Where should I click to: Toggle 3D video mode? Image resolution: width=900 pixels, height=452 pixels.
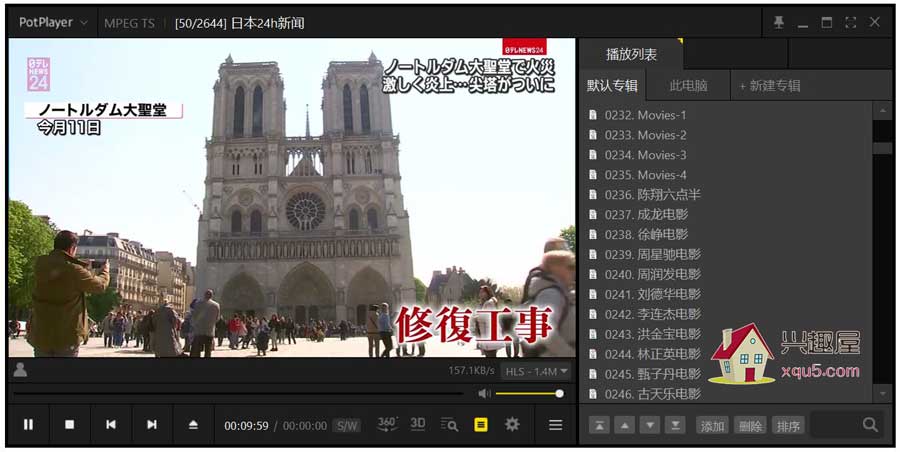point(418,424)
